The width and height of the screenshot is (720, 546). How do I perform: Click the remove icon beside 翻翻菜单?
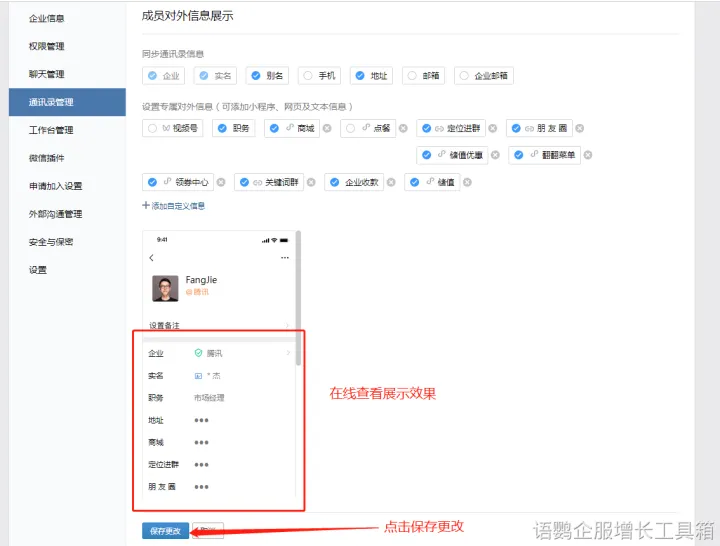pyautogui.click(x=588, y=155)
